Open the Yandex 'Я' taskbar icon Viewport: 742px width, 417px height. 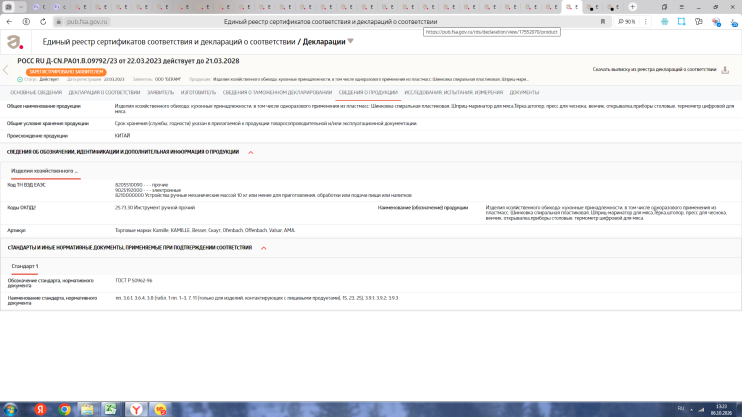(x=40, y=409)
